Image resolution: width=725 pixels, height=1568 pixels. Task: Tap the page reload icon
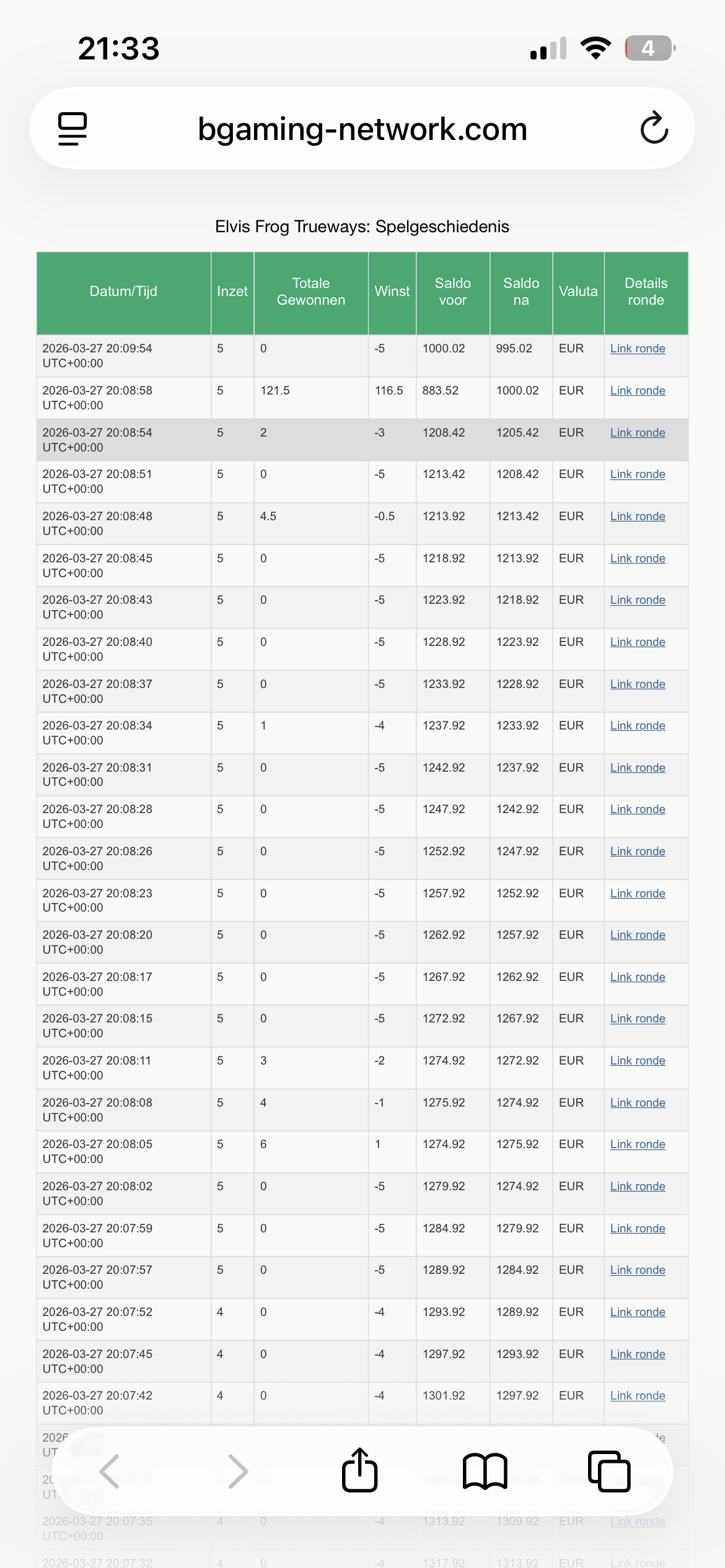click(x=654, y=128)
